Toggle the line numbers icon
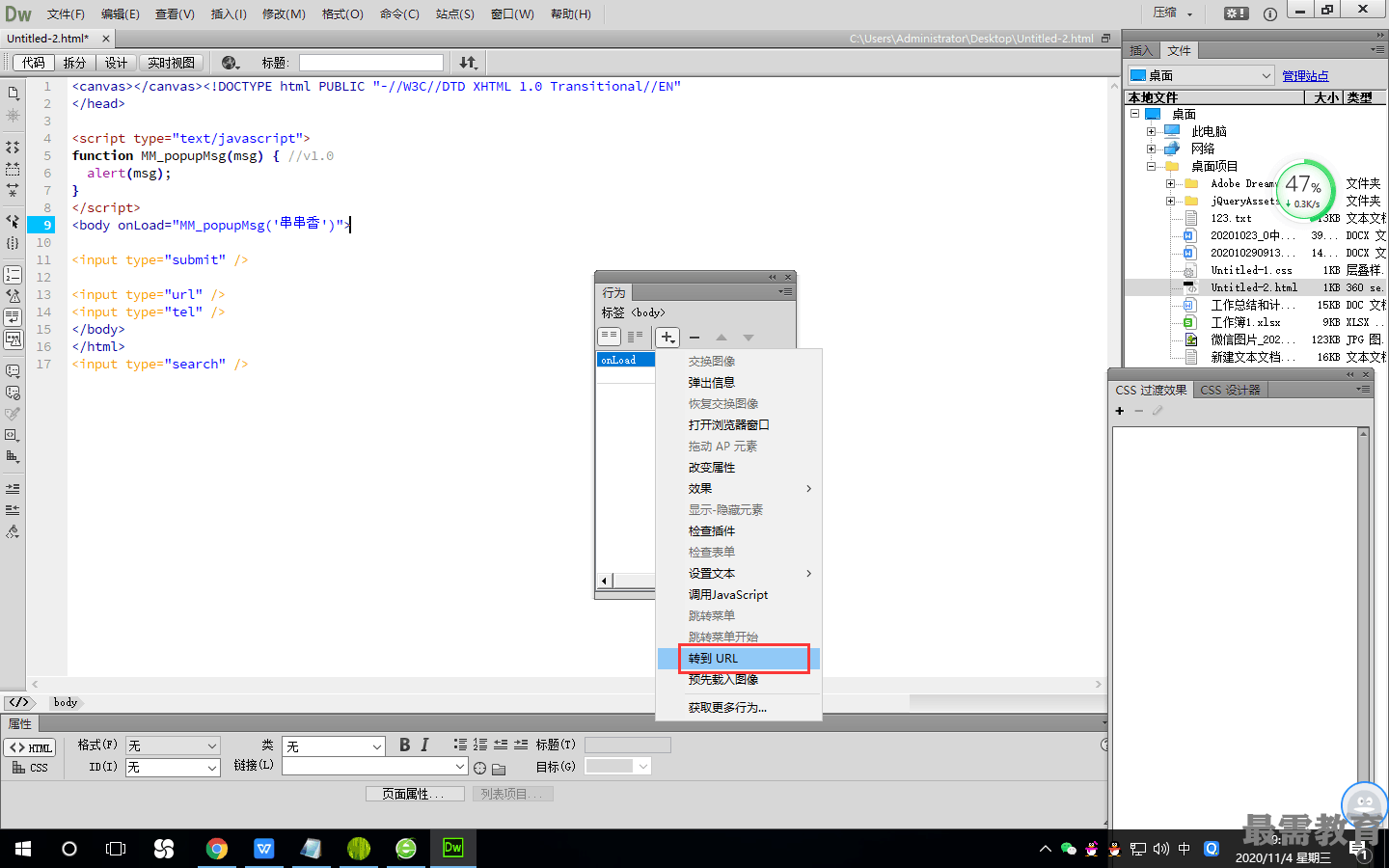 (13, 275)
